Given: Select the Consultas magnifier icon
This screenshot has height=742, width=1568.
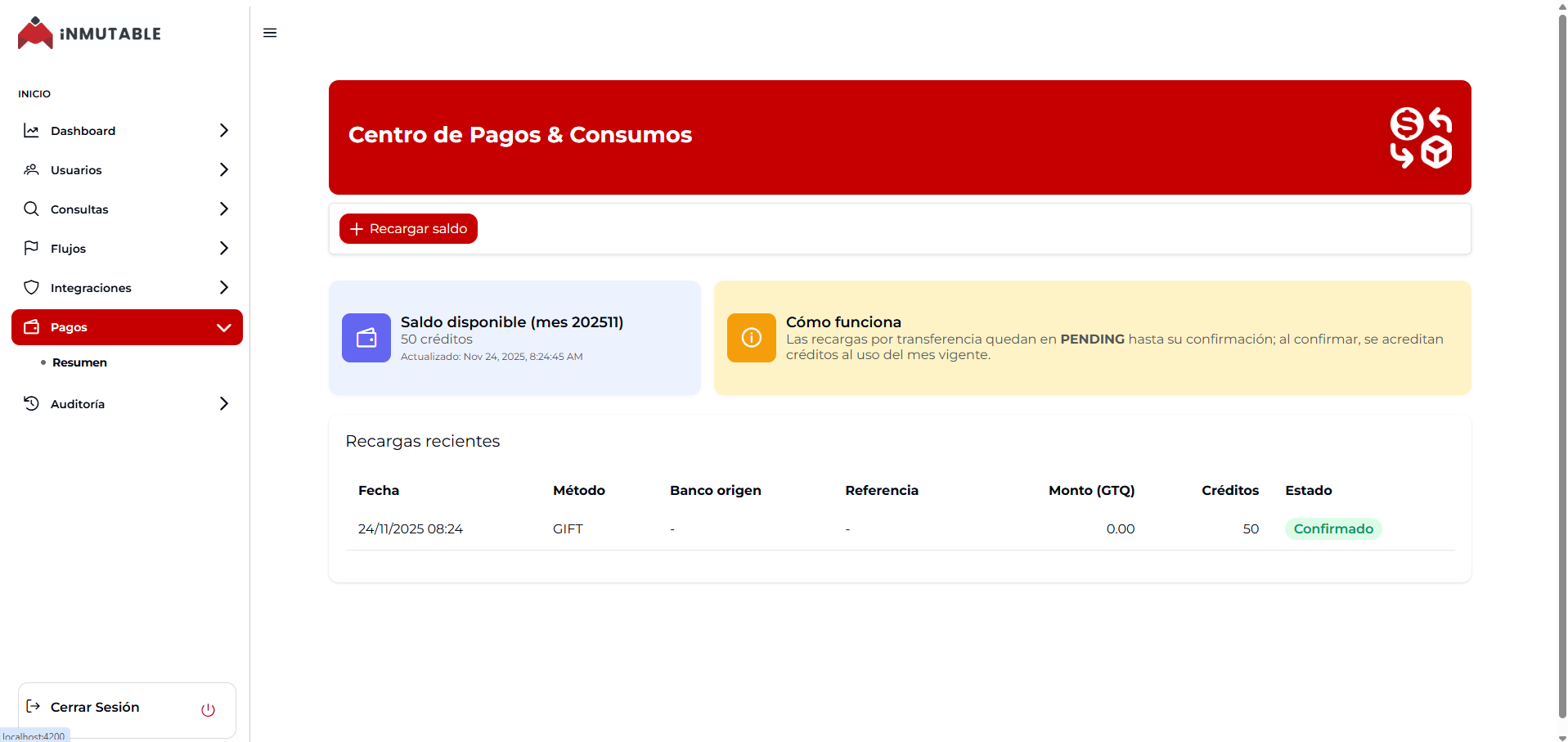Looking at the screenshot, I should 31,209.
